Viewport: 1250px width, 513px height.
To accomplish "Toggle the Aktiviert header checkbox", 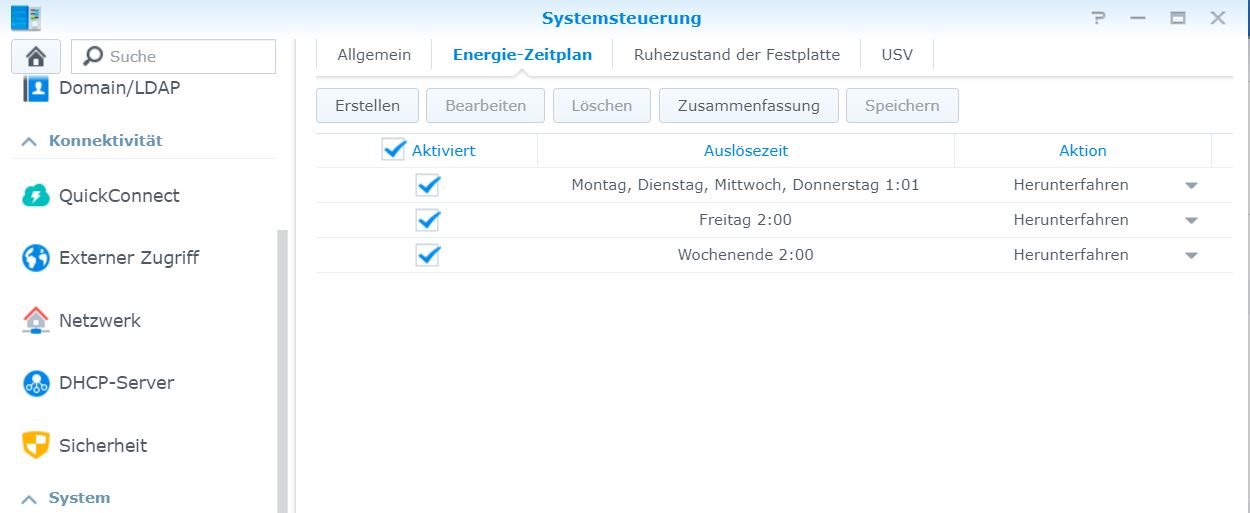I will pos(394,150).
